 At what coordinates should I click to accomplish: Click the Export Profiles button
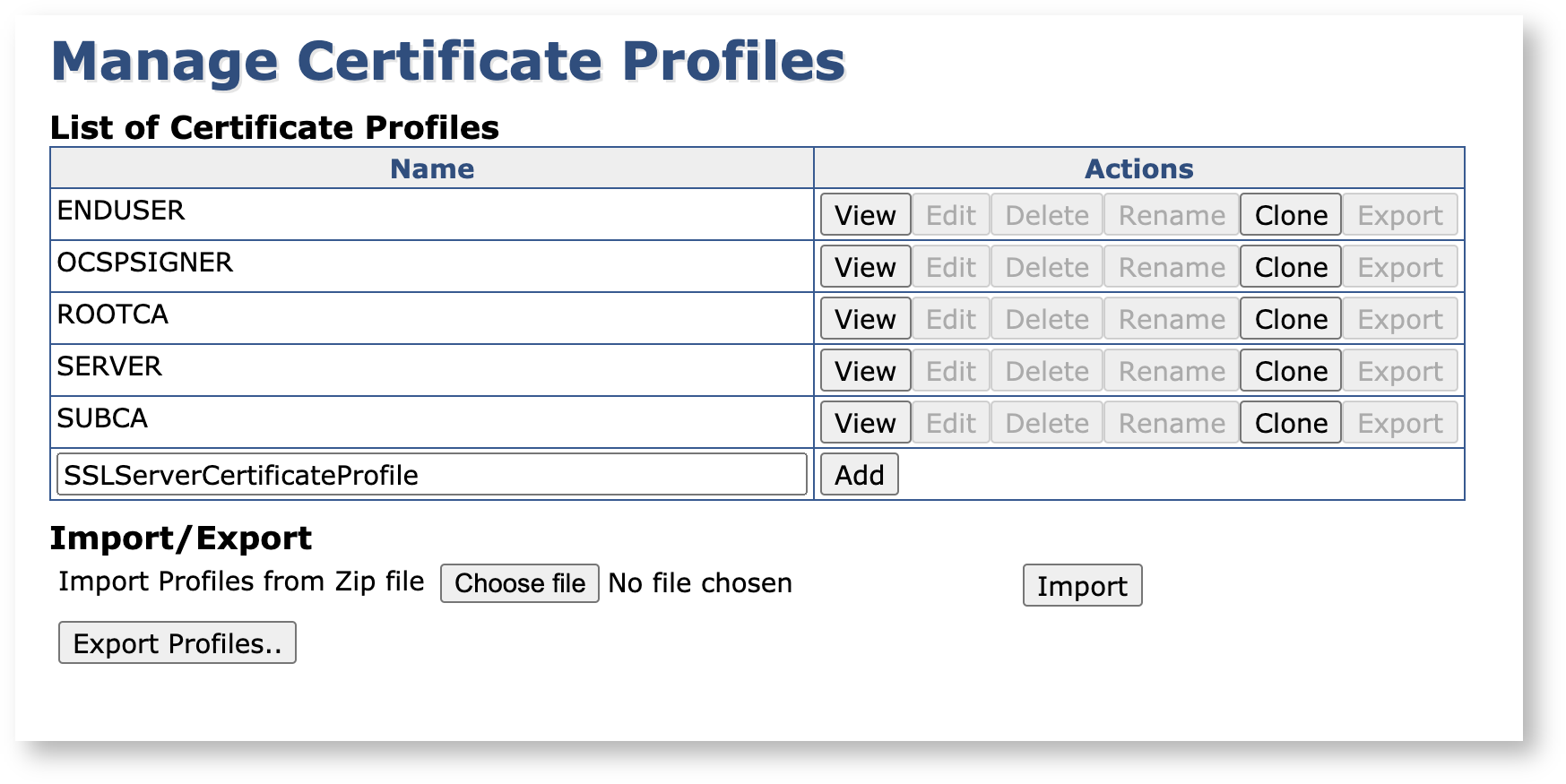[177, 643]
